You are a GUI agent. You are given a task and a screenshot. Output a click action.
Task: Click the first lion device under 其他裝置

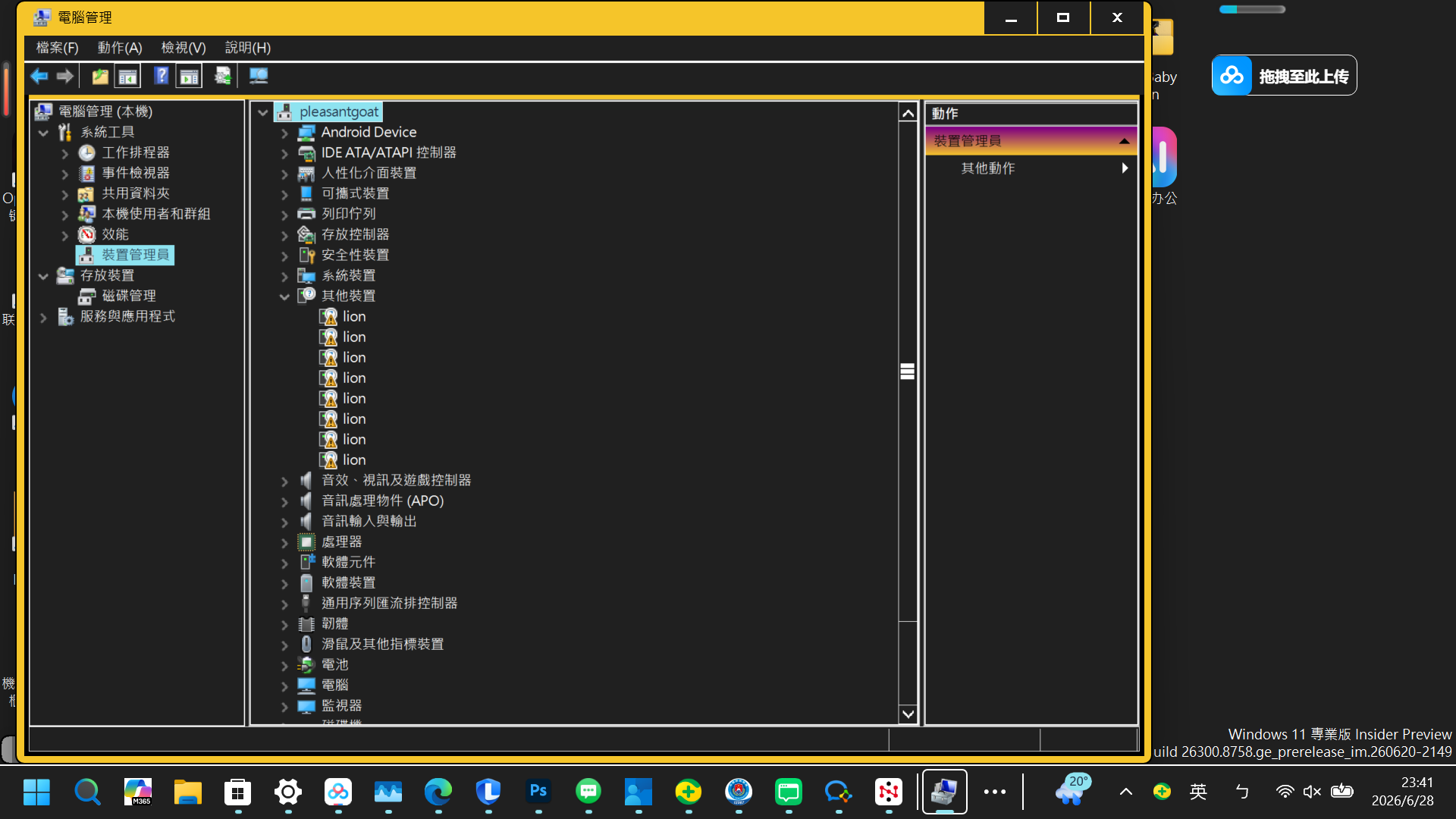click(354, 316)
